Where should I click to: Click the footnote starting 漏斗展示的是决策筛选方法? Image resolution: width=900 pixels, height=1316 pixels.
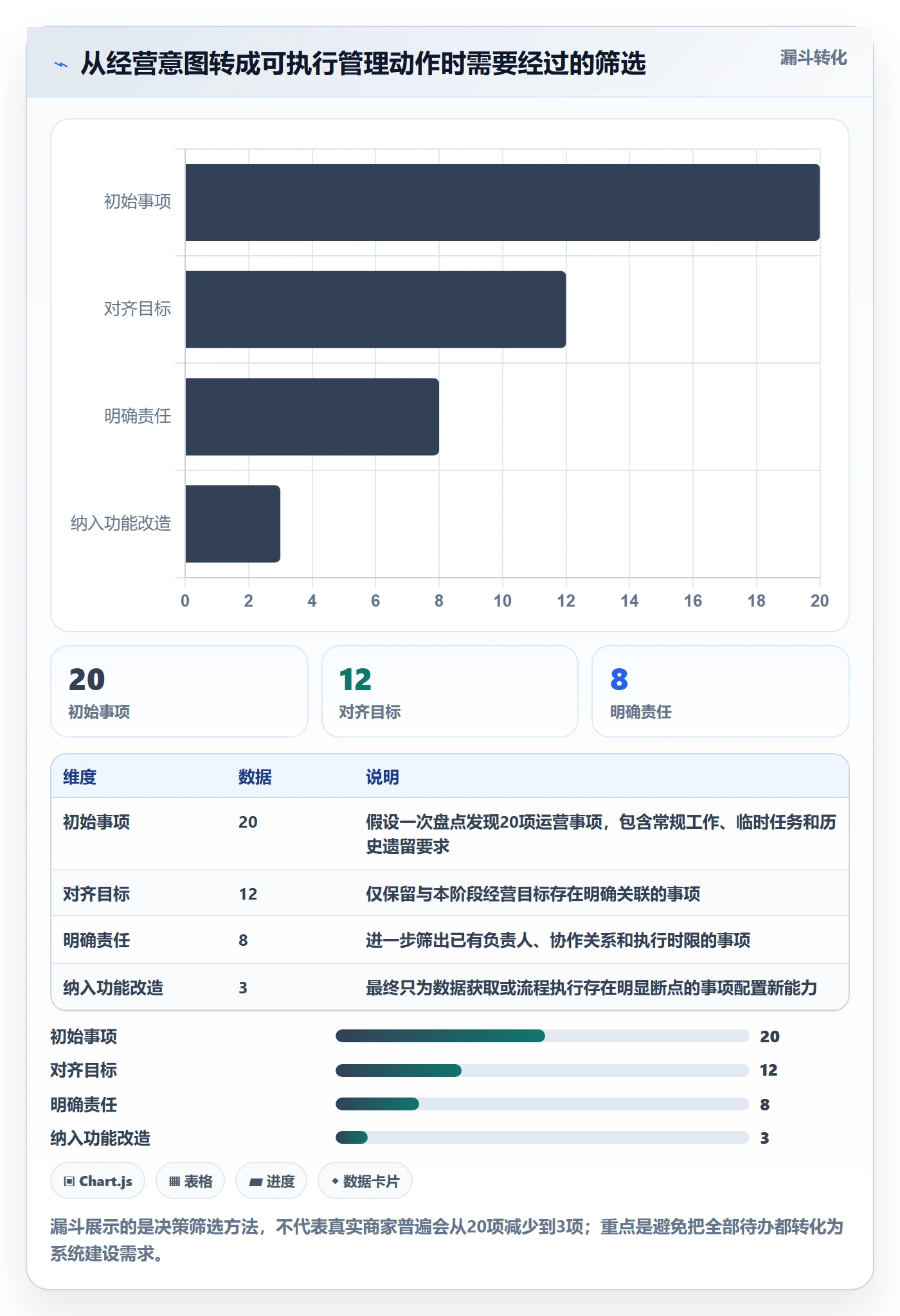coord(446,1240)
